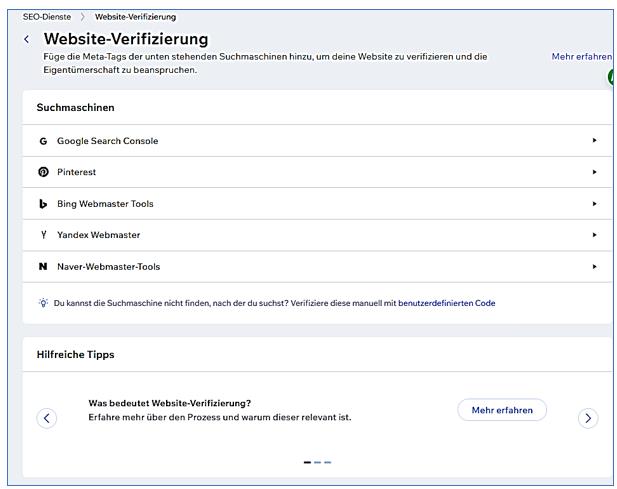Expand the Bing Webmaster Tools row arrow
The height and width of the screenshot is (489, 617).
pyautogui.click(x=594, y=203)
